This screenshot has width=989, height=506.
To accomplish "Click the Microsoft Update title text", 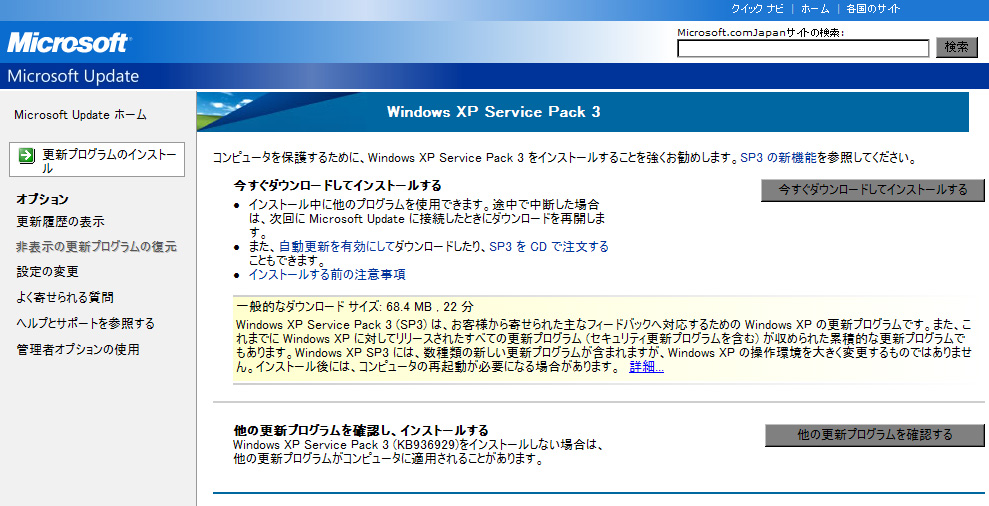I will pos(73,76).
